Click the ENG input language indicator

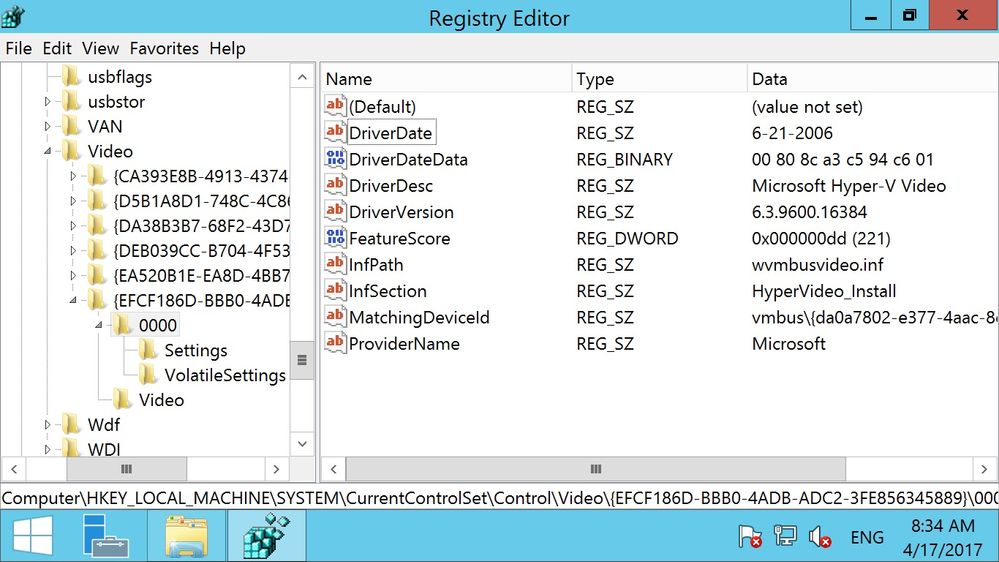(866, 537)
